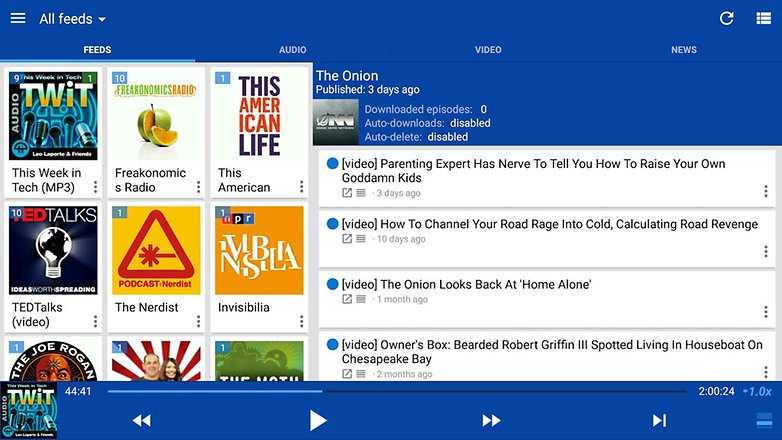Open overflow menu for This American Life
This screenshot has height=440, width=782.
(301, 187)
